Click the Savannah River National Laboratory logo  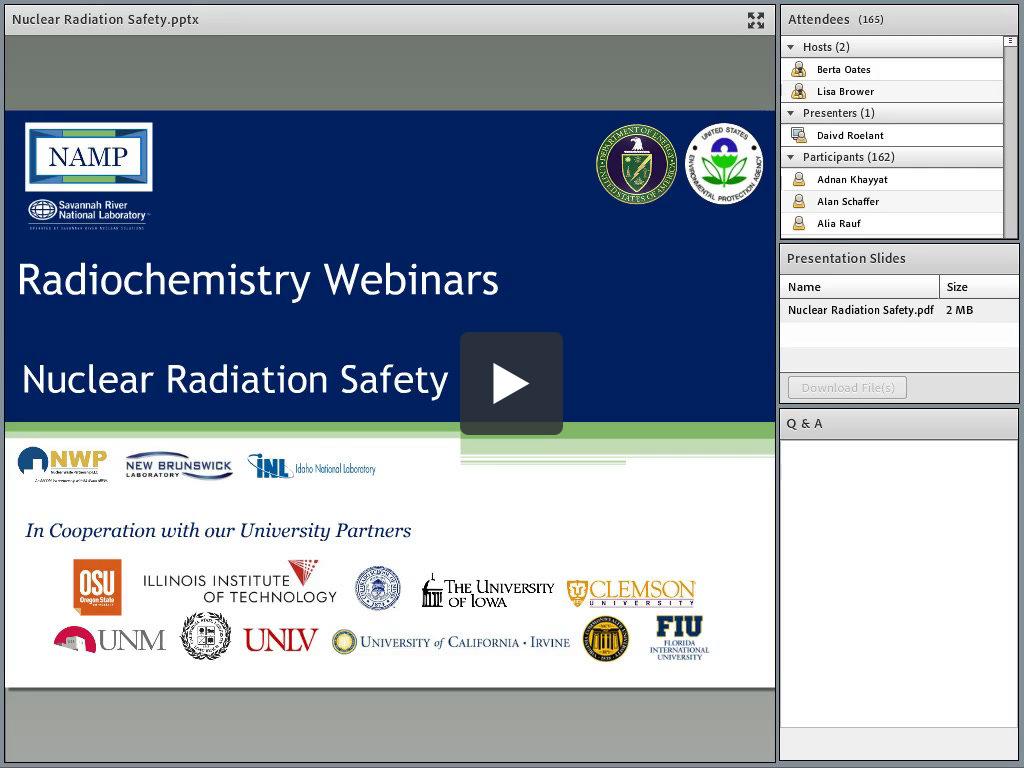(x=88, y=213)
